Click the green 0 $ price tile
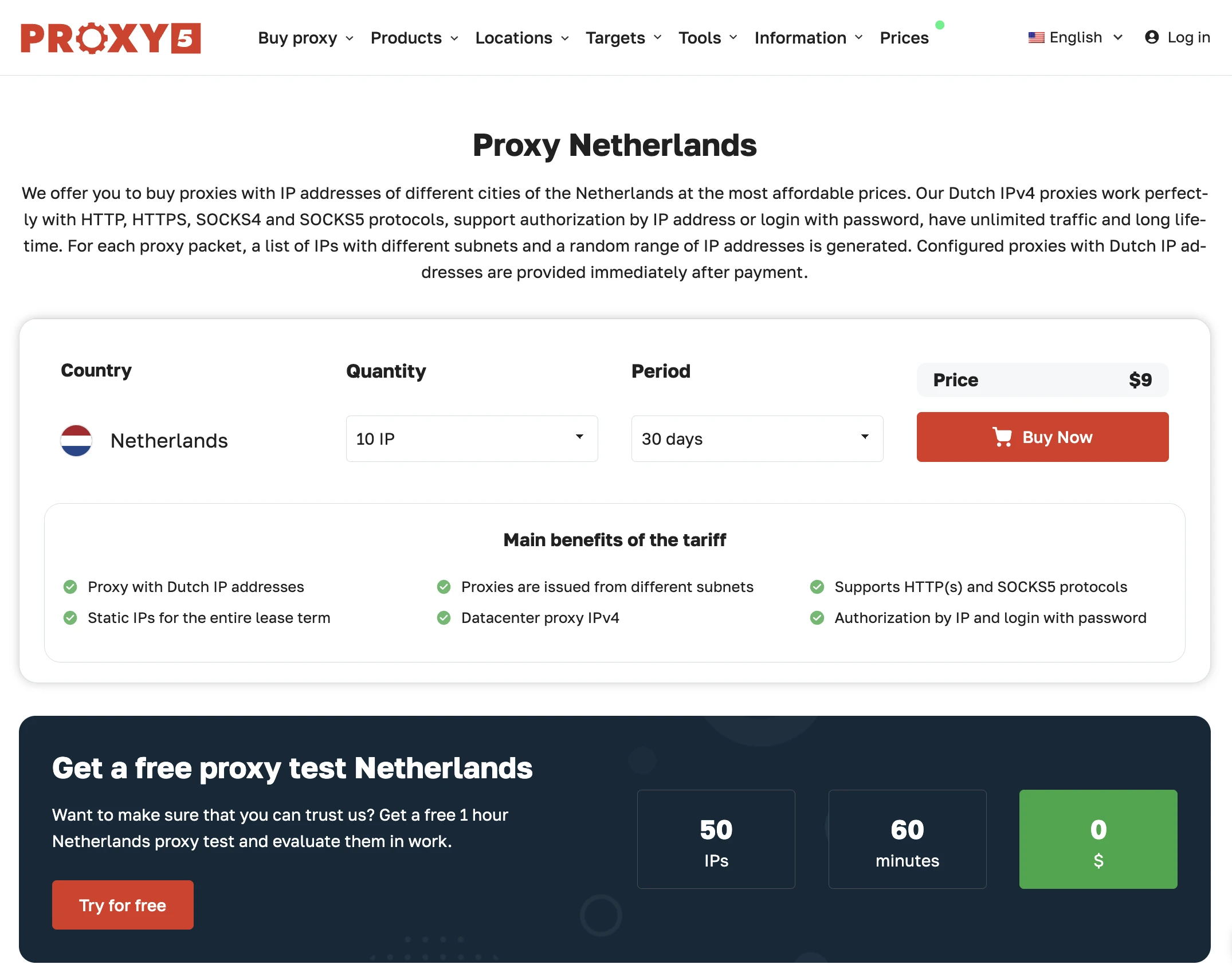 [1098, 839]
